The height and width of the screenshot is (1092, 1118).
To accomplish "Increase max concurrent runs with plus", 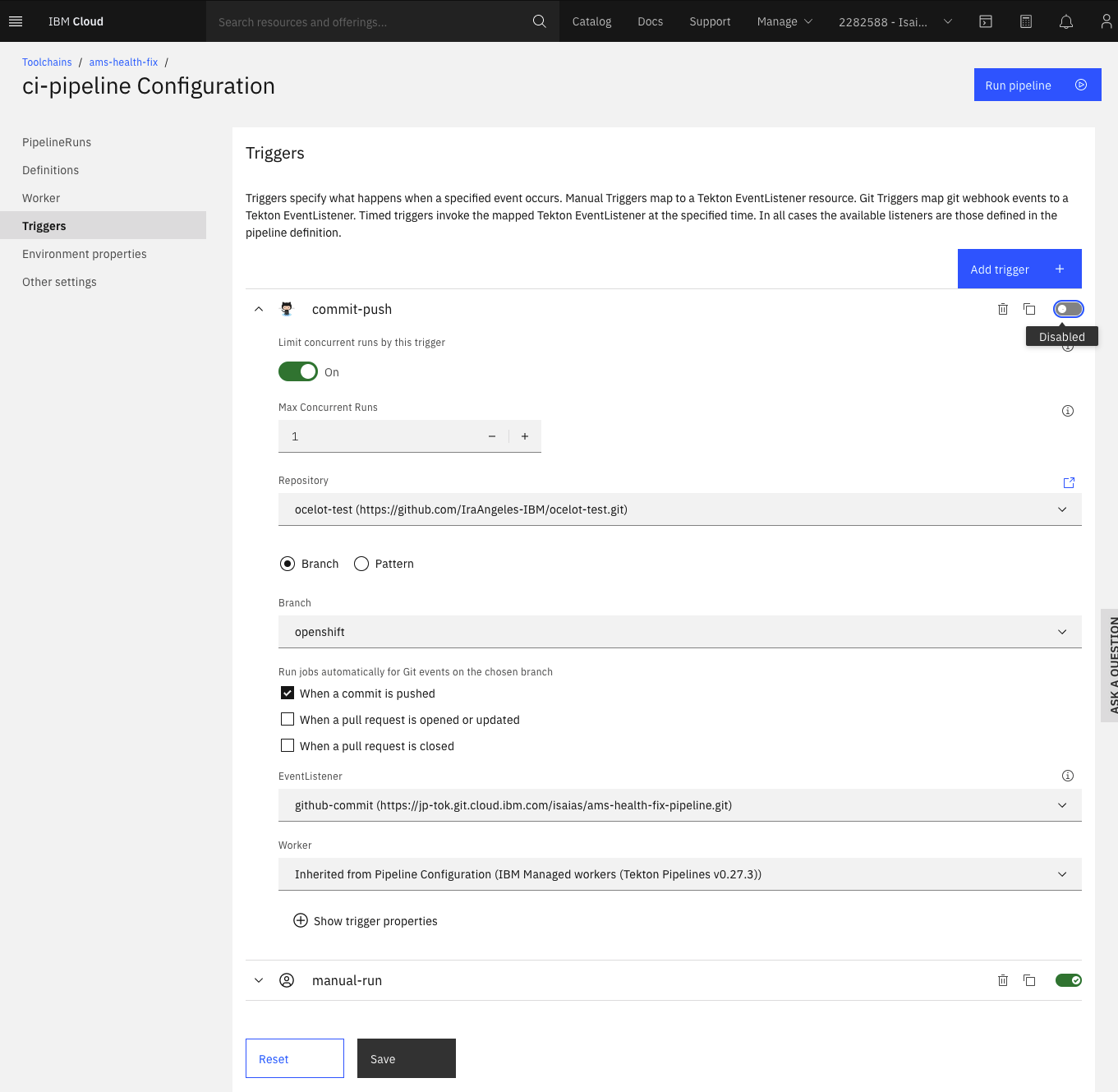I will [525, 436].
